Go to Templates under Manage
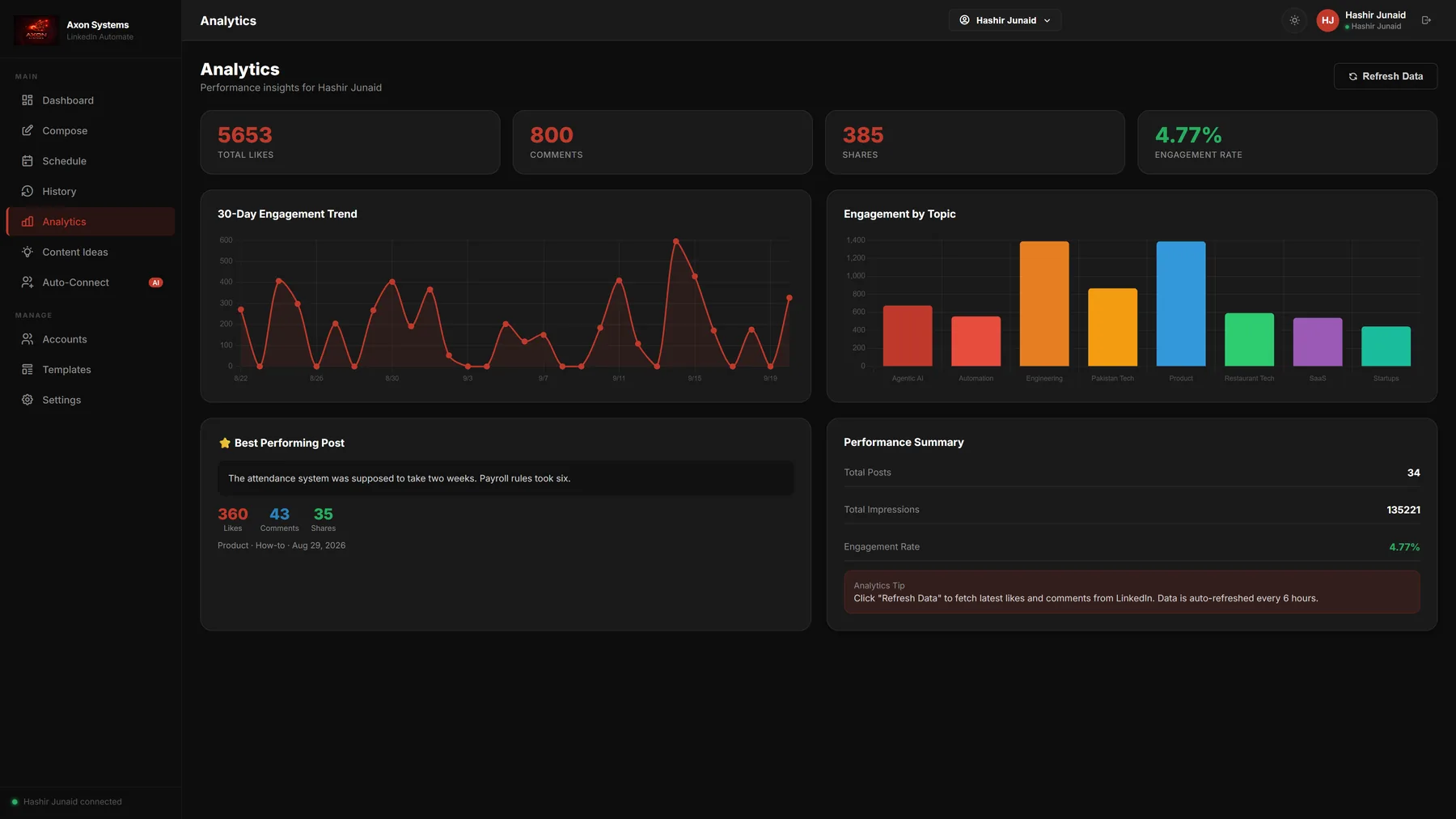Viewport: 1456px width, 819px height. [91, 370]
